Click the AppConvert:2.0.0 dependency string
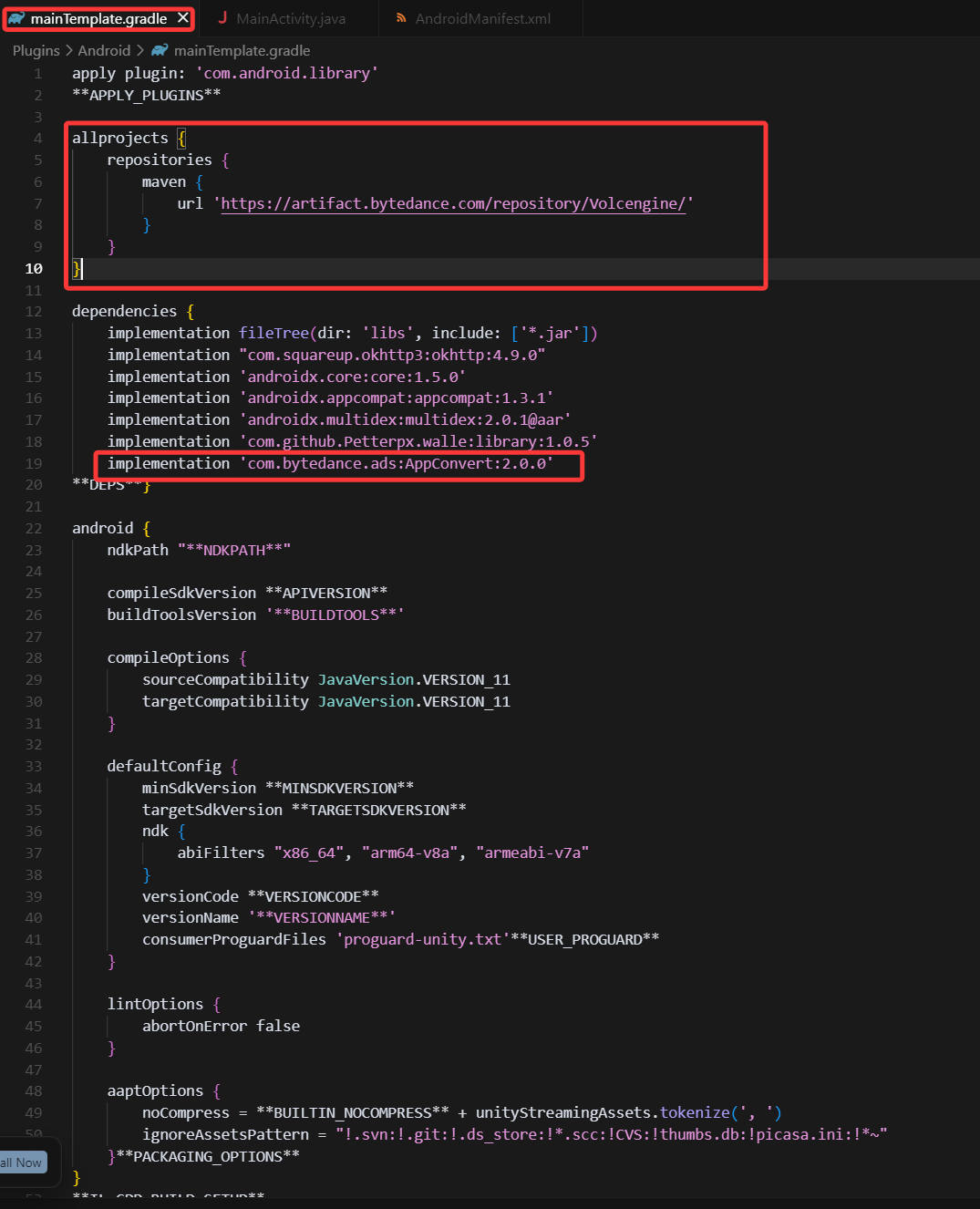 coord(397,463)
